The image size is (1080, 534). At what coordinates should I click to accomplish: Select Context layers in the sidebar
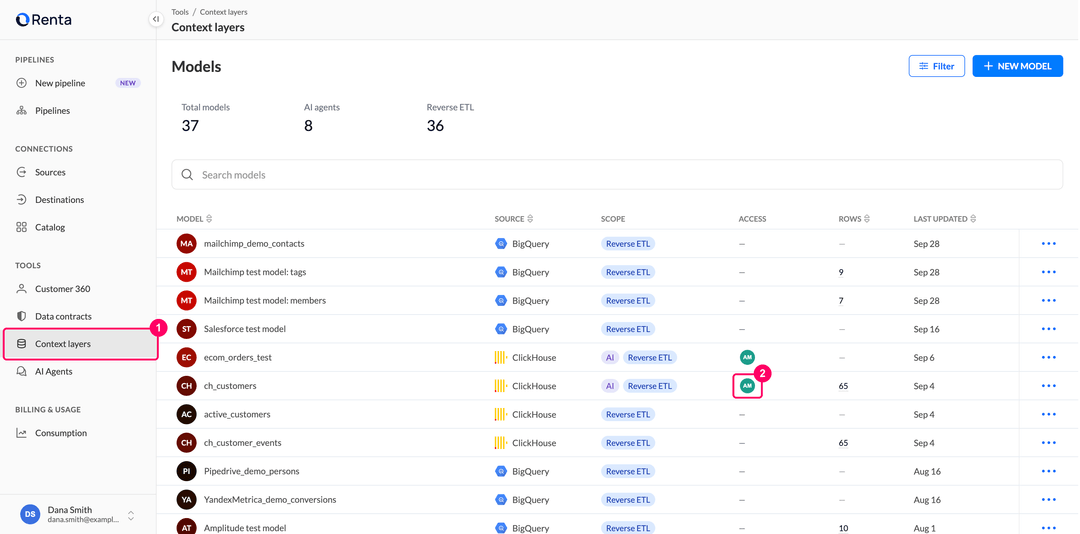[x=81, y=344]
